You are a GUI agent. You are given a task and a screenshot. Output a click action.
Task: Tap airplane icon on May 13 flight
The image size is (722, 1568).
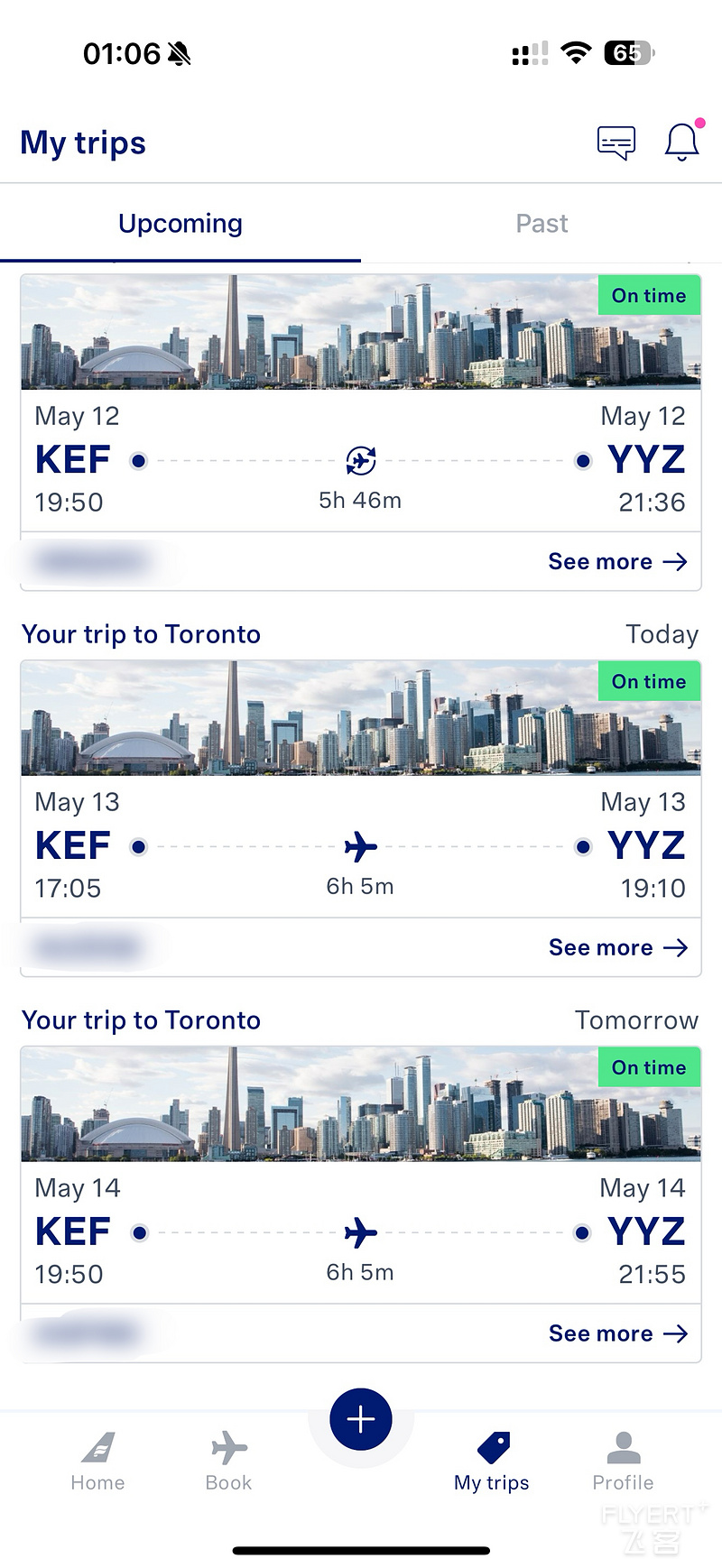[x=361, y=846]
